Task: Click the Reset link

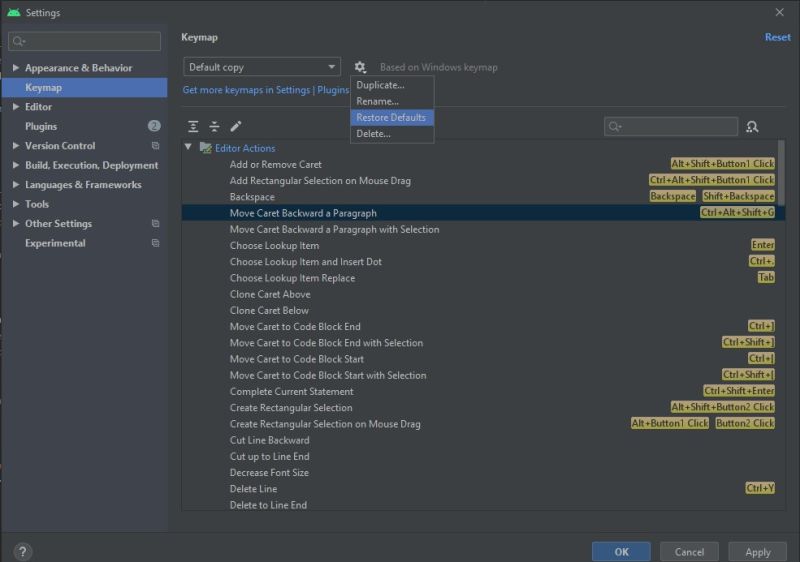Action: point(778,37)
